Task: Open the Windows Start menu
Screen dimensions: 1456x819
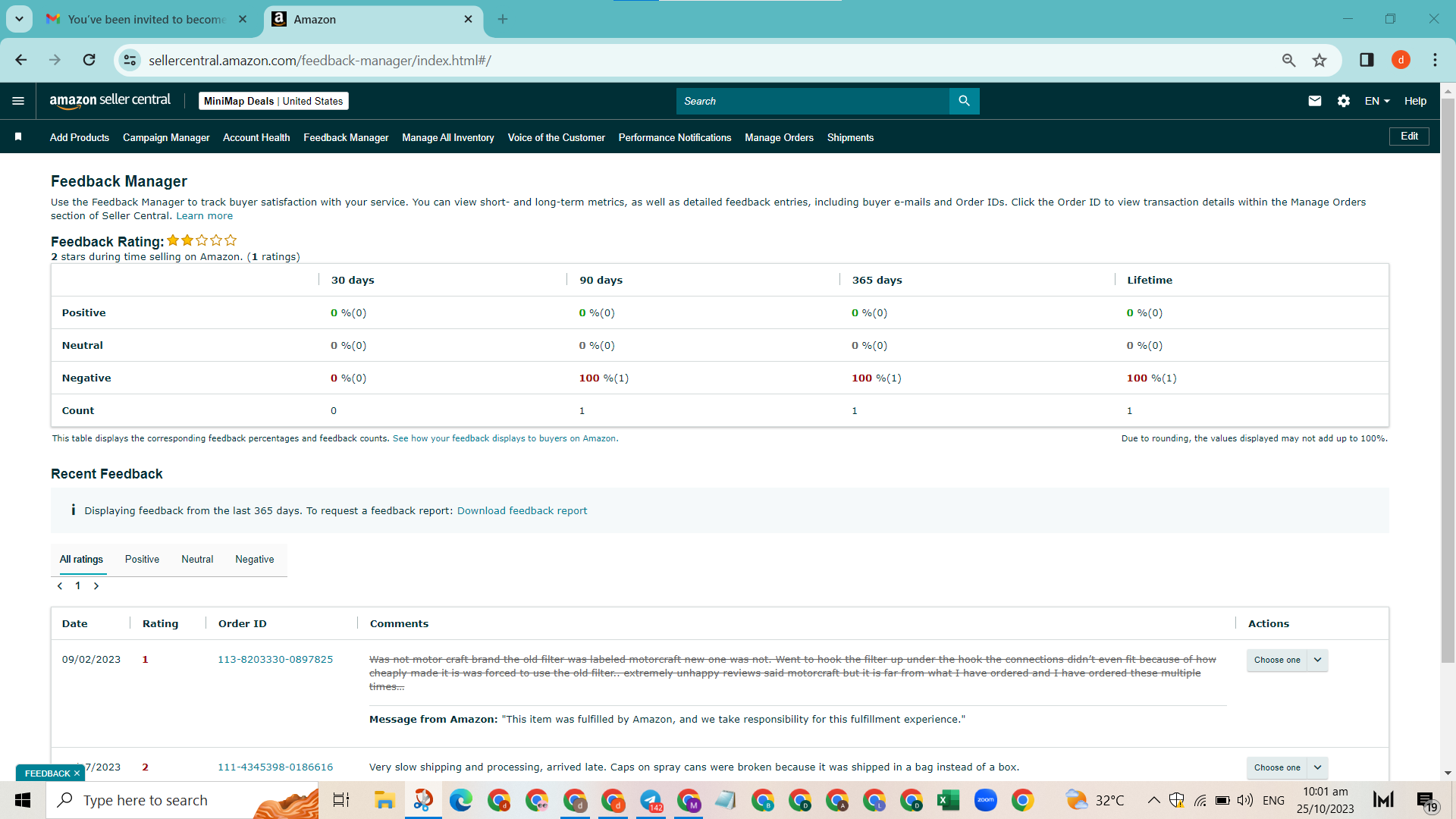Action: coord(23,800)
